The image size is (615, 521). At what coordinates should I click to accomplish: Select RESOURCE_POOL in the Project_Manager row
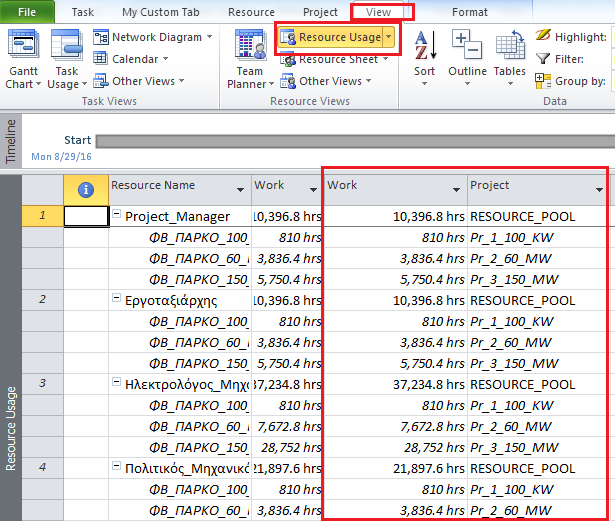point(537,216)
